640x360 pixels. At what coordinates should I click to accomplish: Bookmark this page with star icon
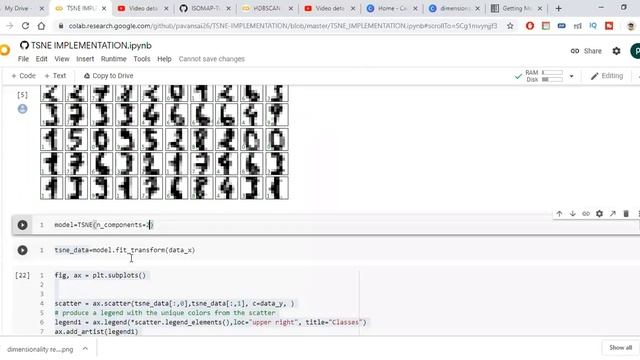510,26
